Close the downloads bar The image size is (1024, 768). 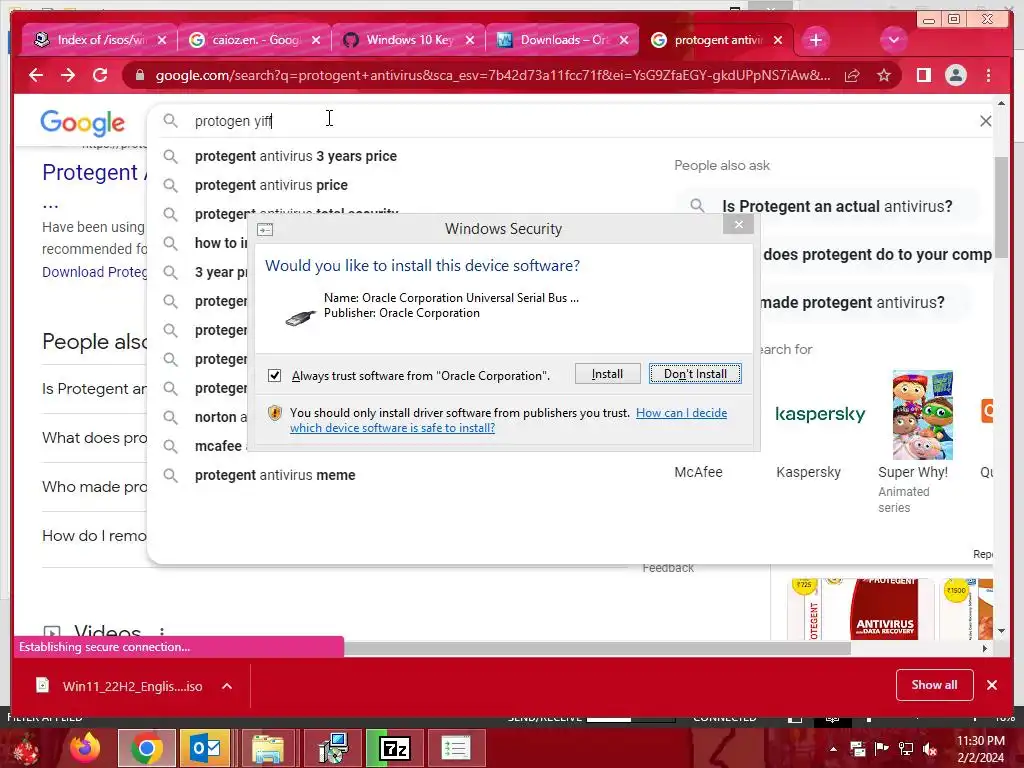992,685
